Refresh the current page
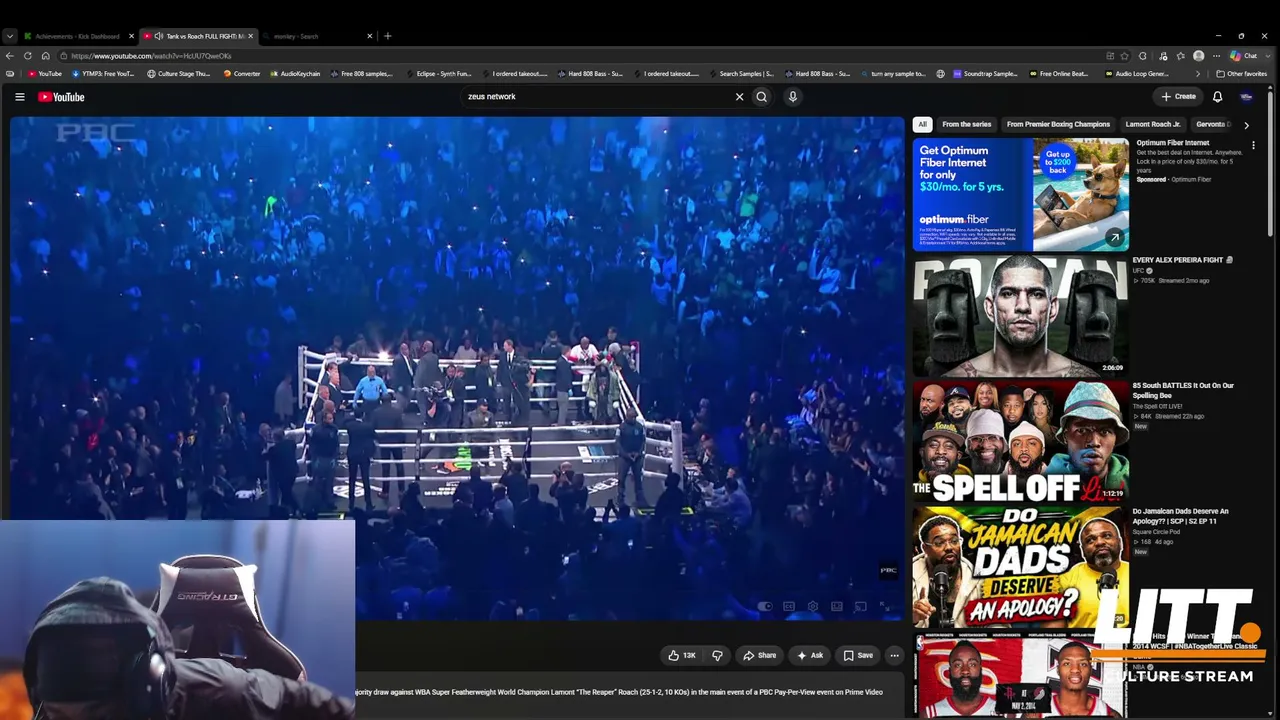This screenshot has width=1280, height=720. pos(27,56)
